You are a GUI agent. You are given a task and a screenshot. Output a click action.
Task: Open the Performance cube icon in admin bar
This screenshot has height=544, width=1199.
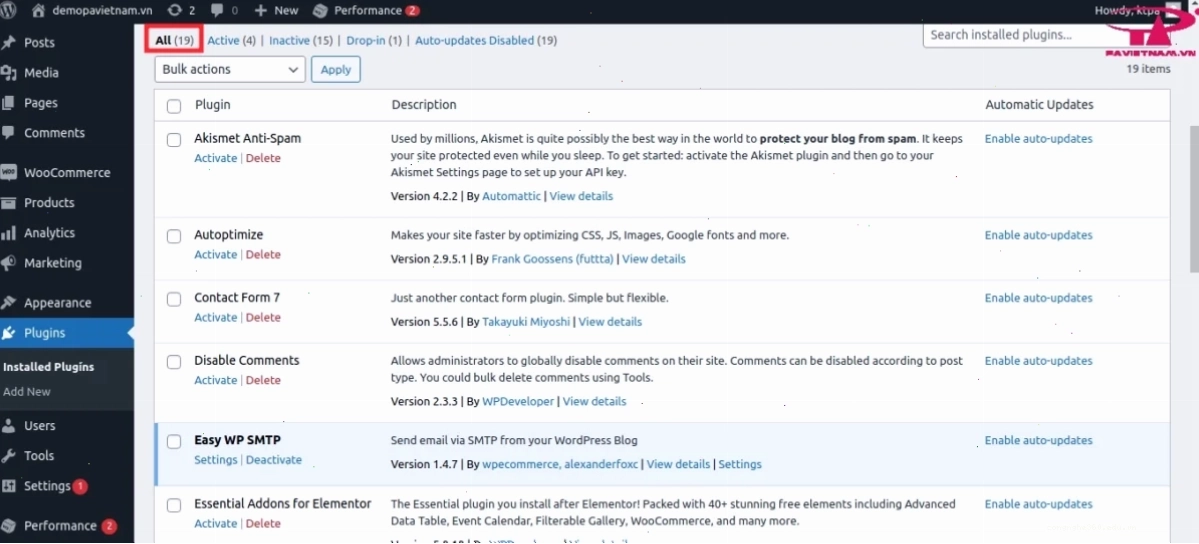321,11
